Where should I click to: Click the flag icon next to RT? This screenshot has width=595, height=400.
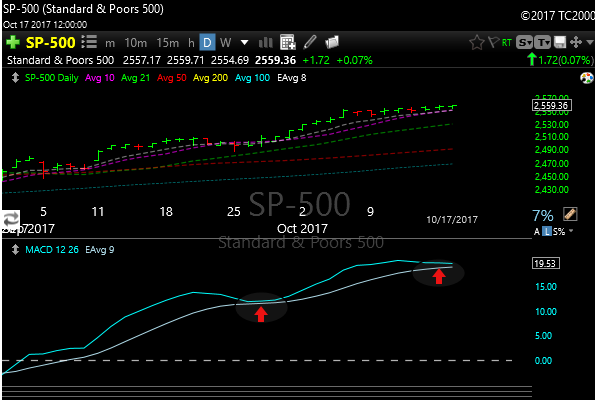[493, 42]
